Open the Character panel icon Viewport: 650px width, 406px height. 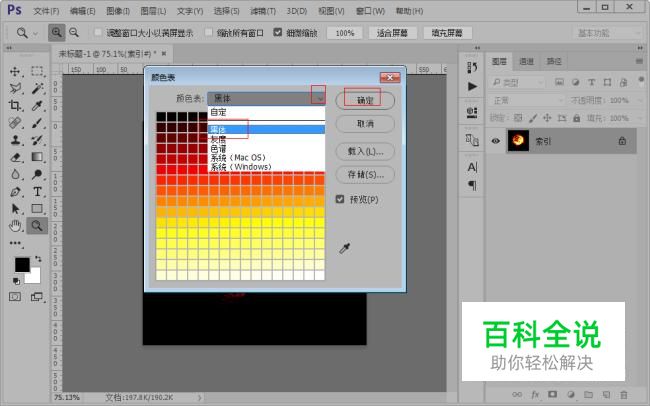[x=472, y=167]
